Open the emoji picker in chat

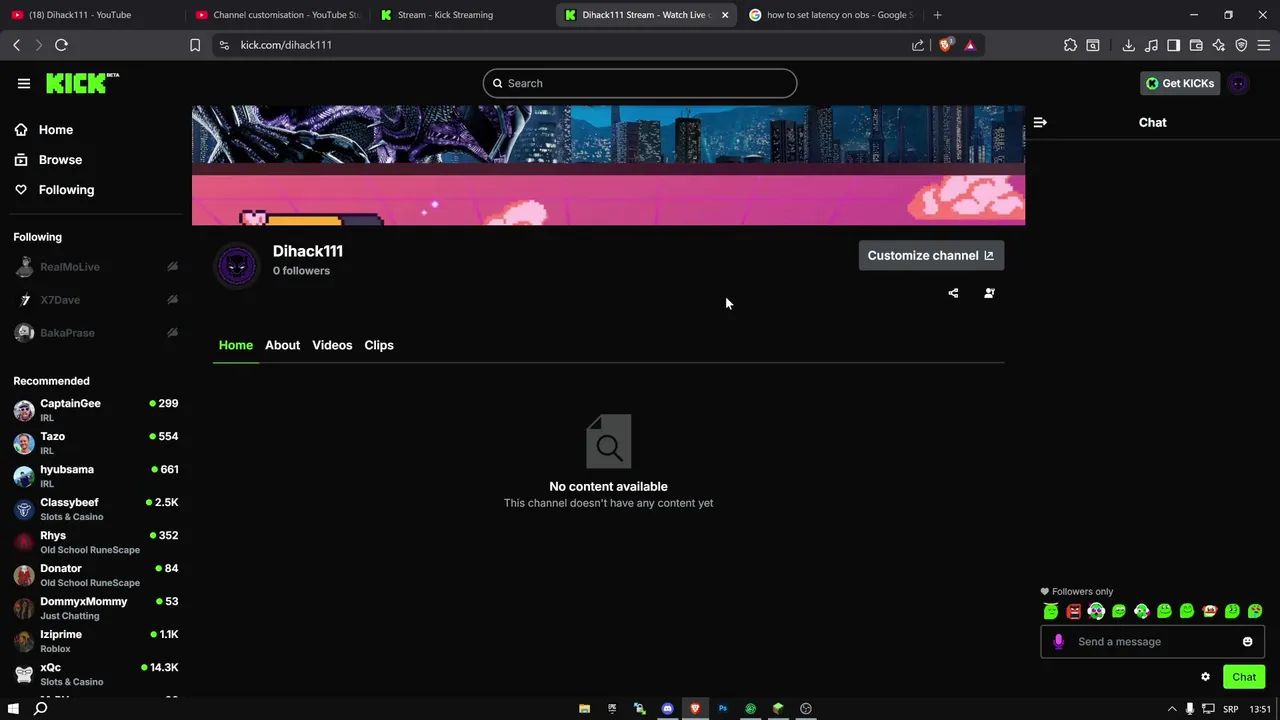[1247, 642]
